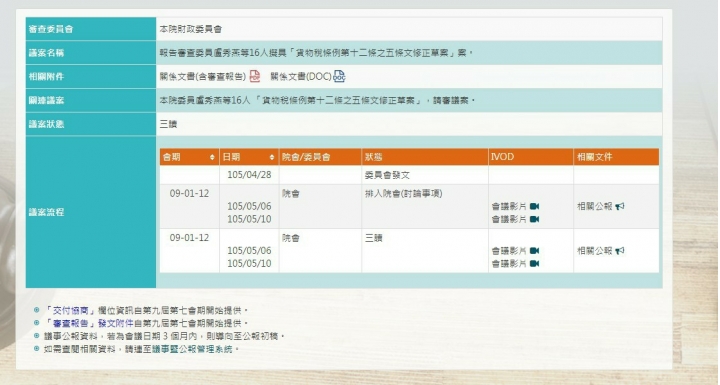
Task: Click the 院會/委員會 column header
Action: (320, 157)
